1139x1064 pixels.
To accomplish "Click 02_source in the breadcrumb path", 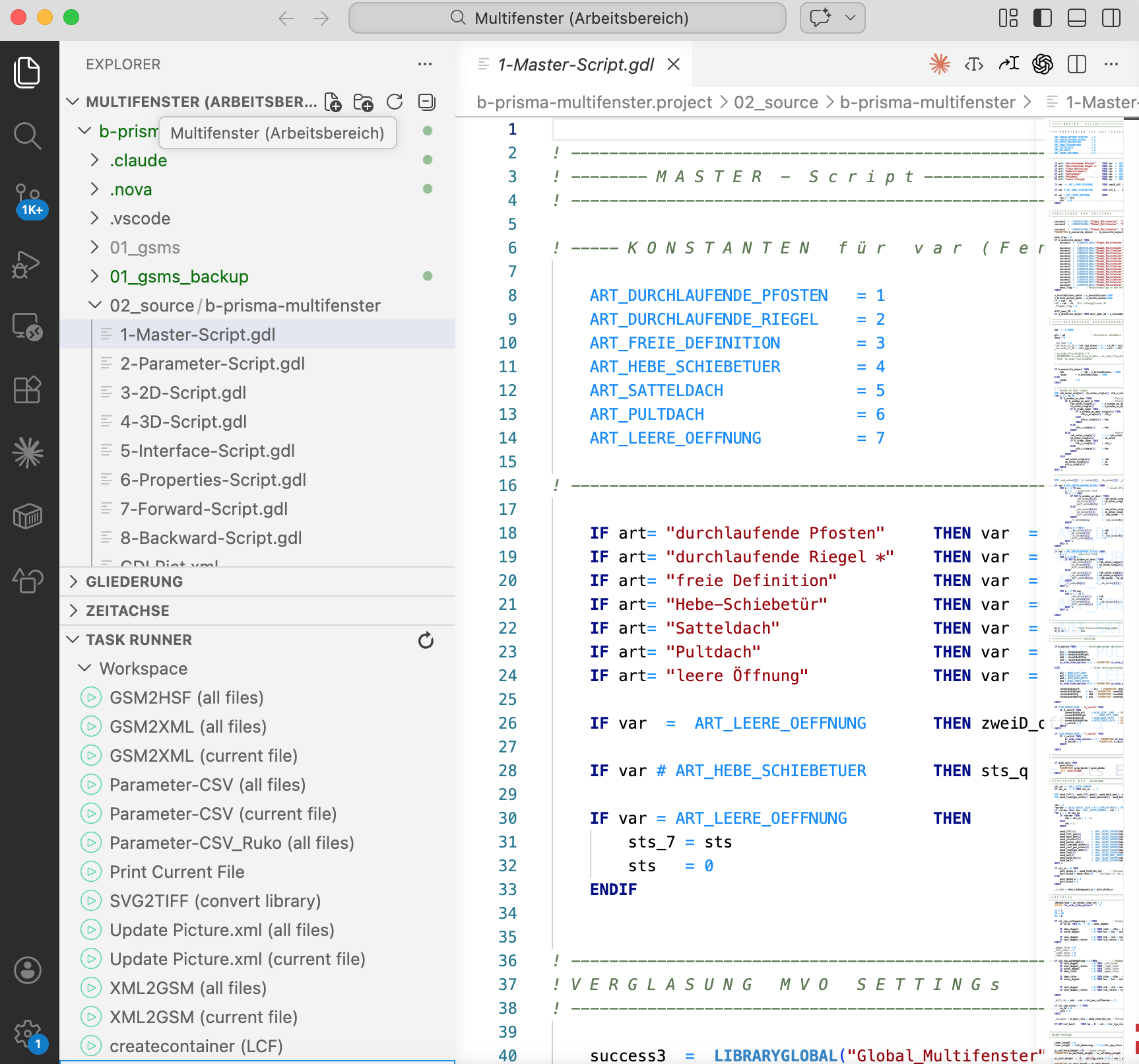I will pyautogui.click(x=776, y=102).
